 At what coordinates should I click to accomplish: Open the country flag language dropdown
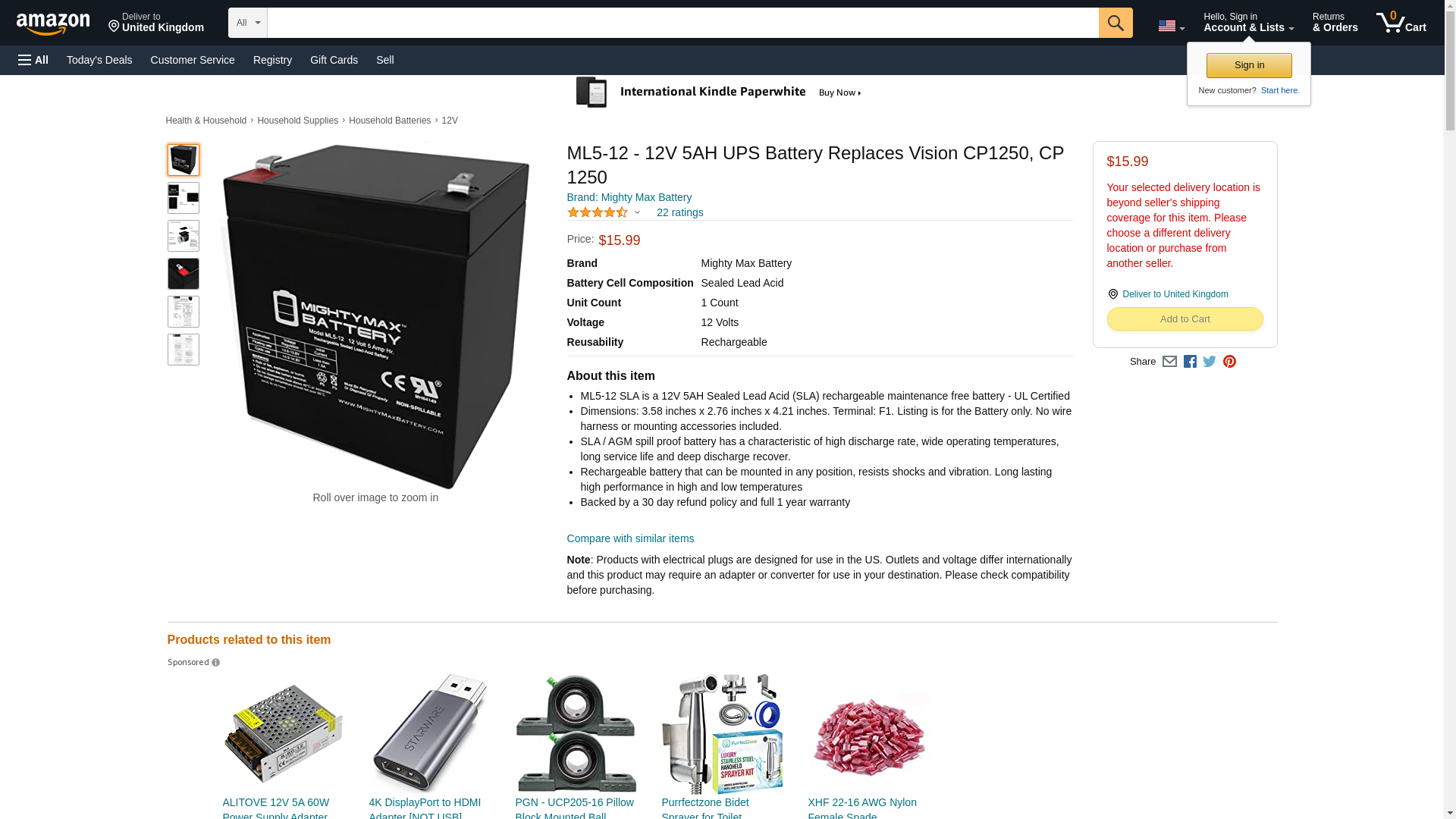[1171, 26]
